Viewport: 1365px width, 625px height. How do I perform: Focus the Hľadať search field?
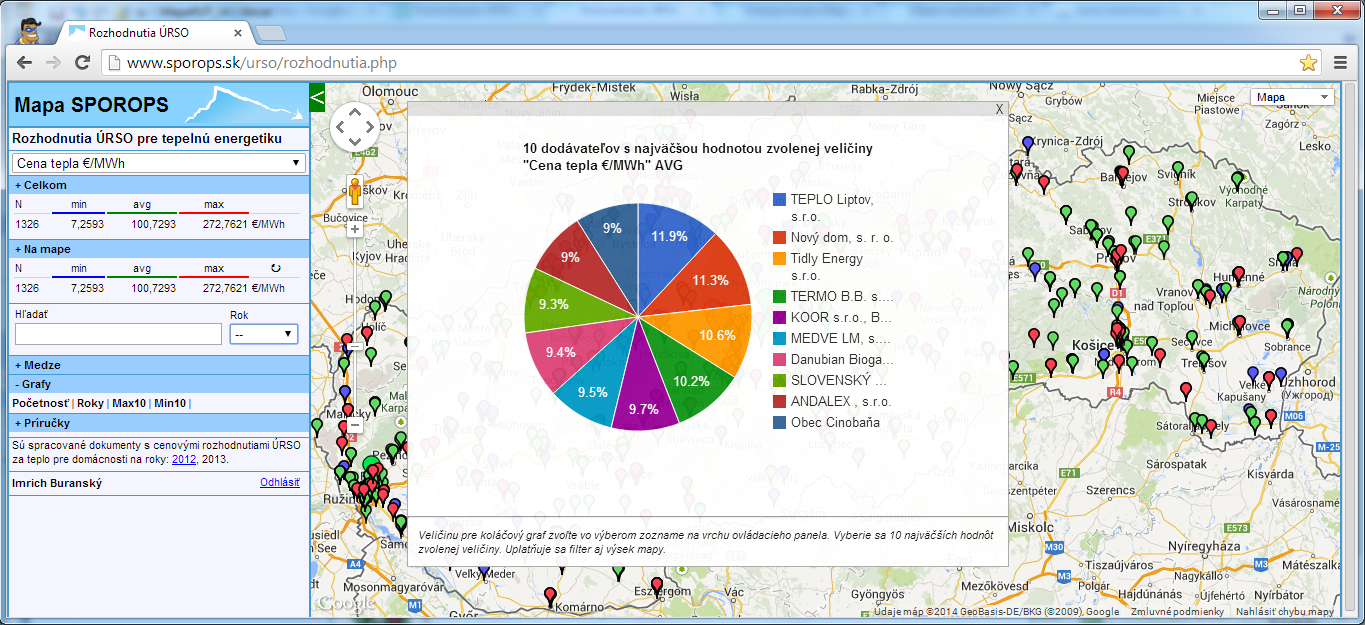click(x=118, y=334)
